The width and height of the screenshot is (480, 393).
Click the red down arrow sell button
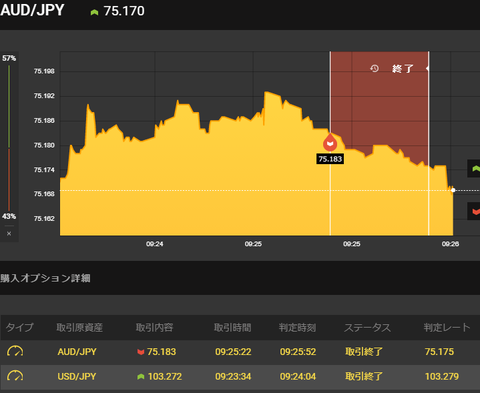474,211
